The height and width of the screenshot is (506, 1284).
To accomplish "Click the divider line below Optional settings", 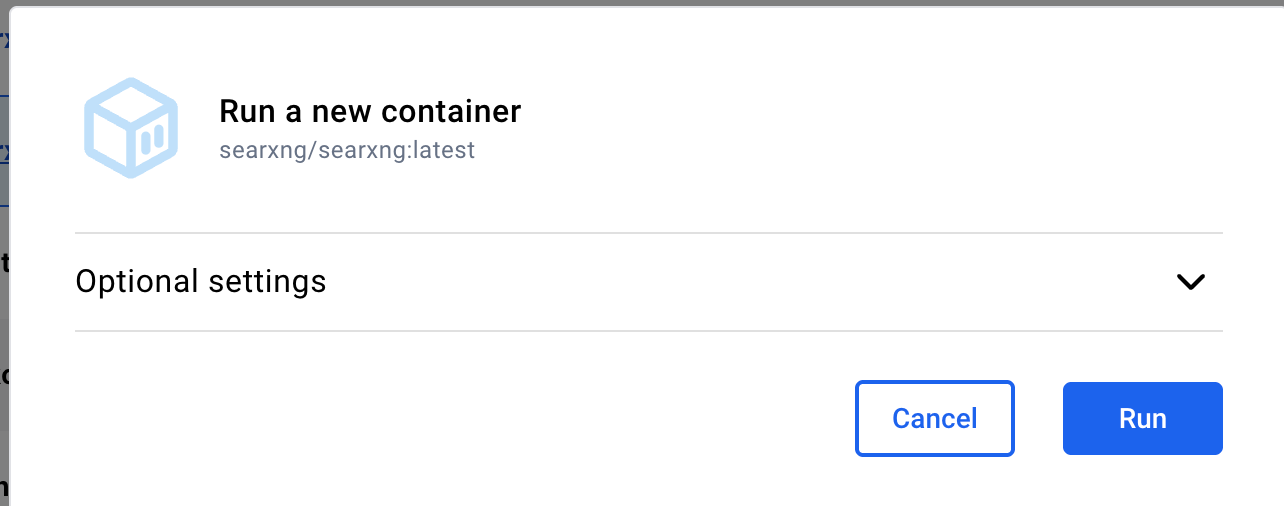I will click(x=648, y=331).
